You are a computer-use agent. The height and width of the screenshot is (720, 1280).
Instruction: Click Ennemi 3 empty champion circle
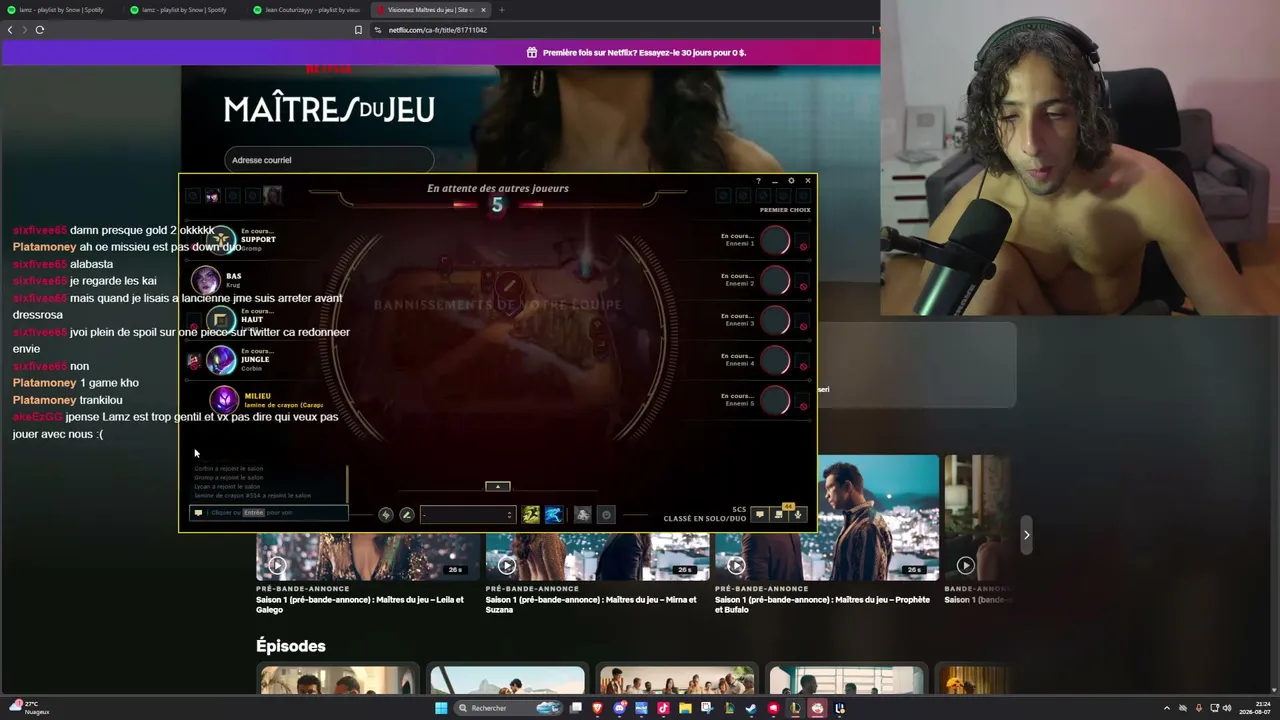[x=775, y=320]
